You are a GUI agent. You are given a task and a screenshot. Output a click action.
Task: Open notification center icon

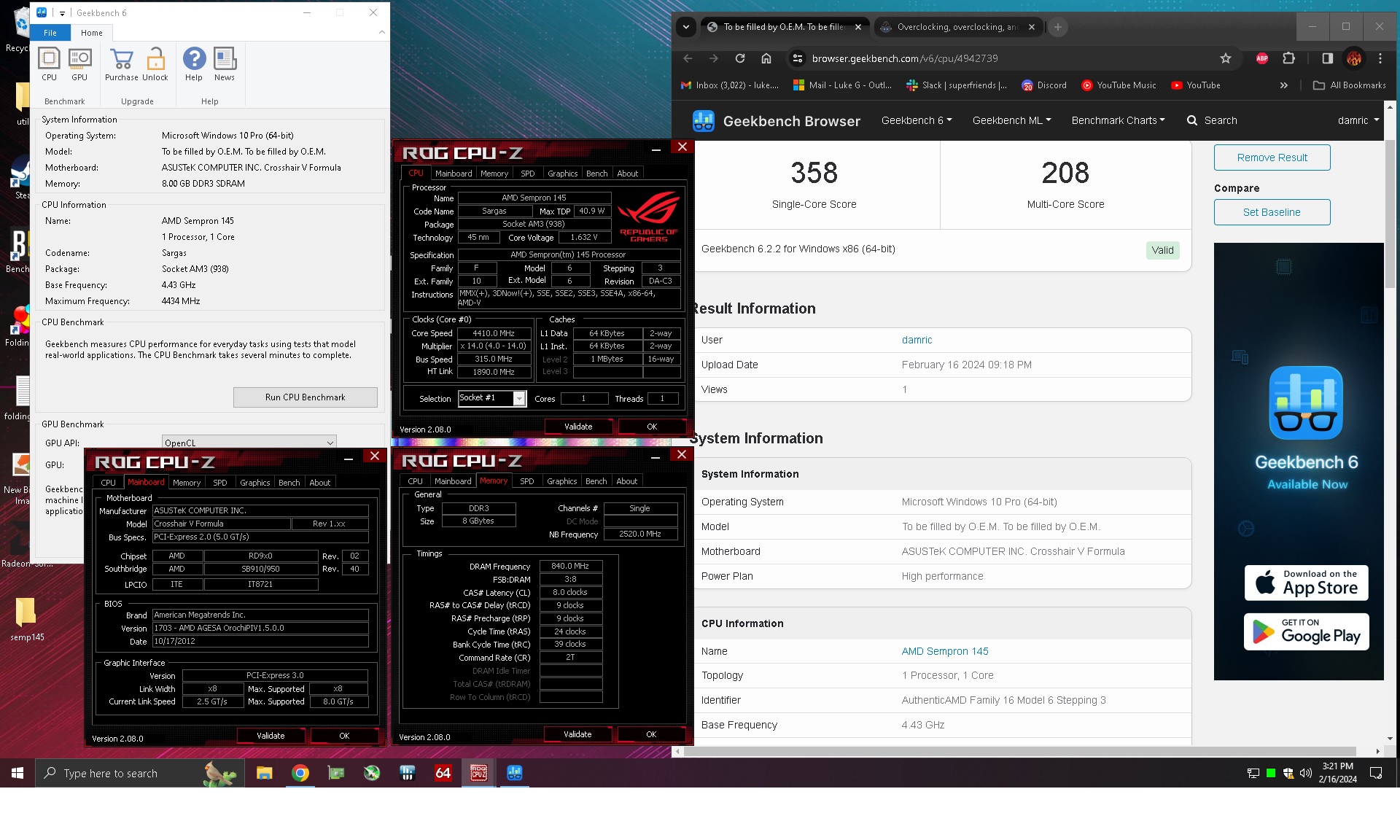[x=1376, y=773]
